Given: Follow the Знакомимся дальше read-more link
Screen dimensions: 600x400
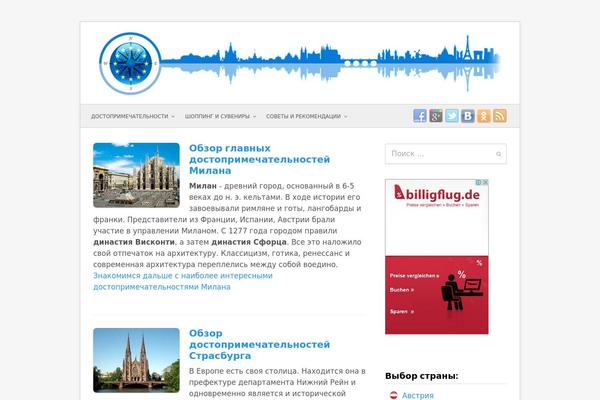Looking at the screenshot, I should [183, 281].
